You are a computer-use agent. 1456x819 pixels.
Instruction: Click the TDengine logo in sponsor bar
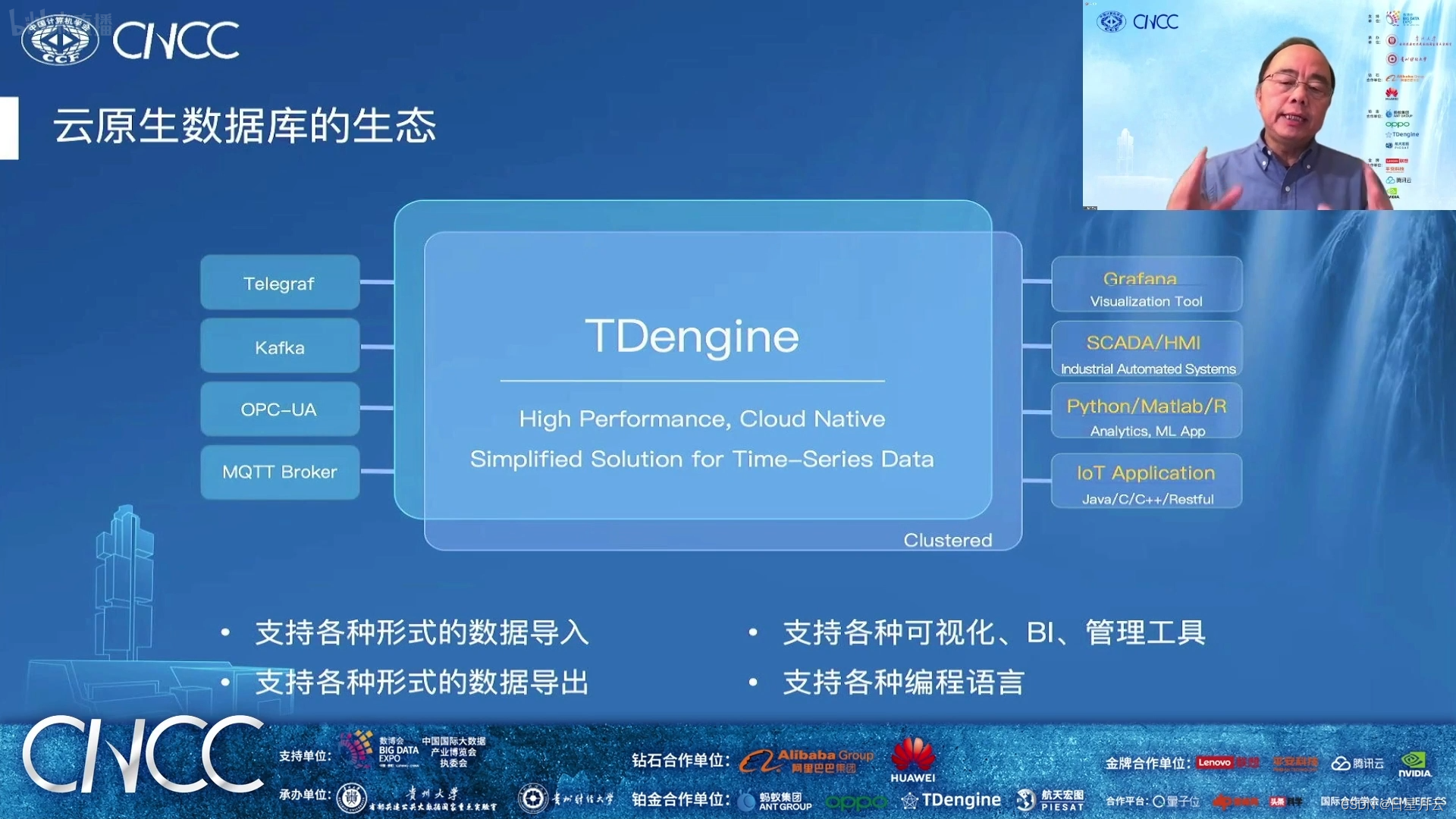pyautogui.click(x=951, y=800)
